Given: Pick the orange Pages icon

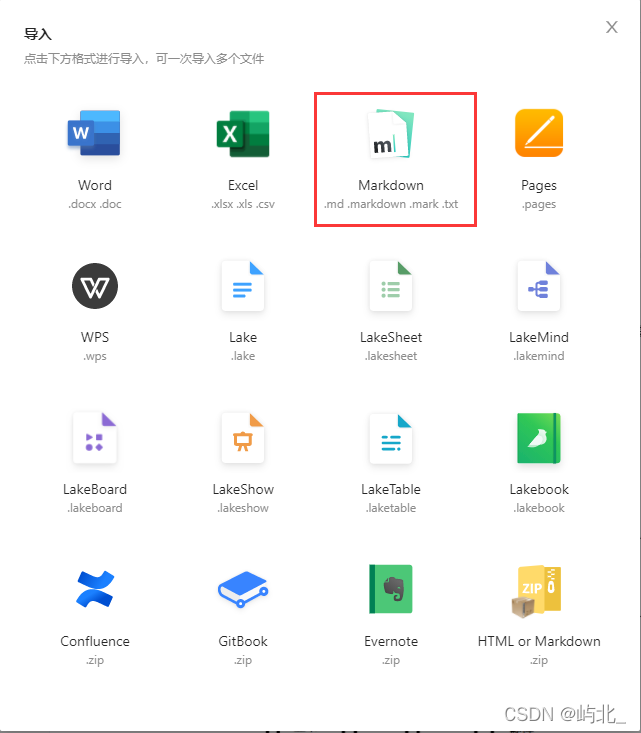Looking at the screenshot, I should tap(539, 133).
